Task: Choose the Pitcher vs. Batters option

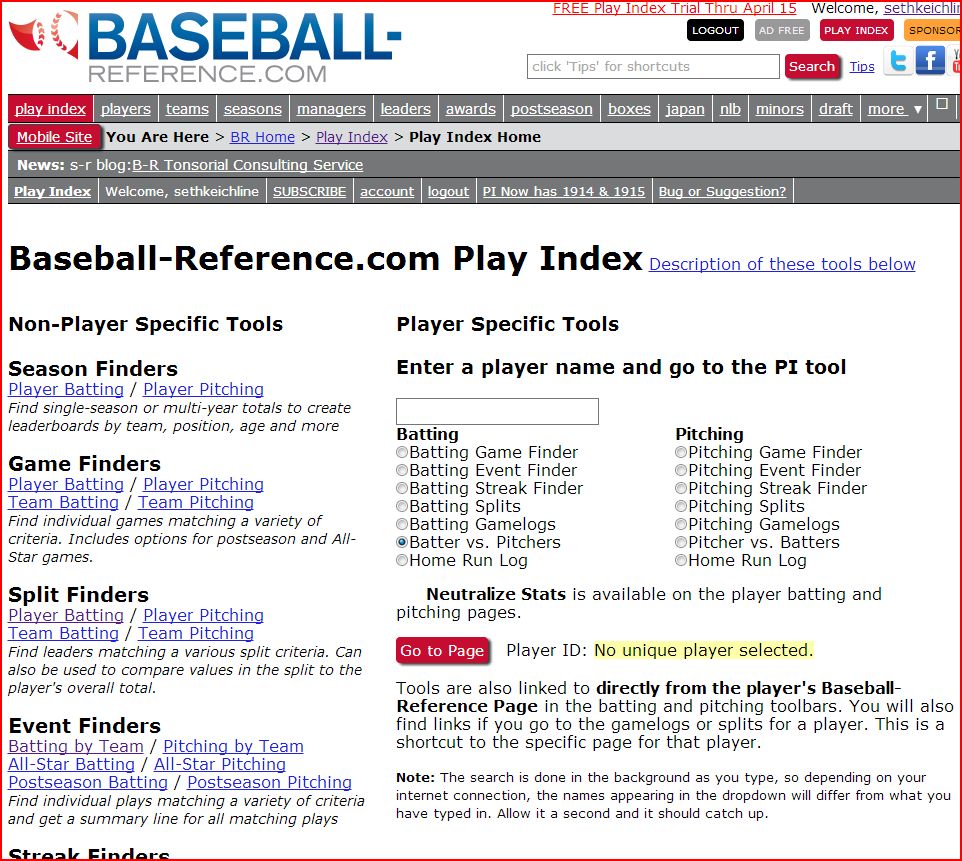Action: [x=681, y=542]
